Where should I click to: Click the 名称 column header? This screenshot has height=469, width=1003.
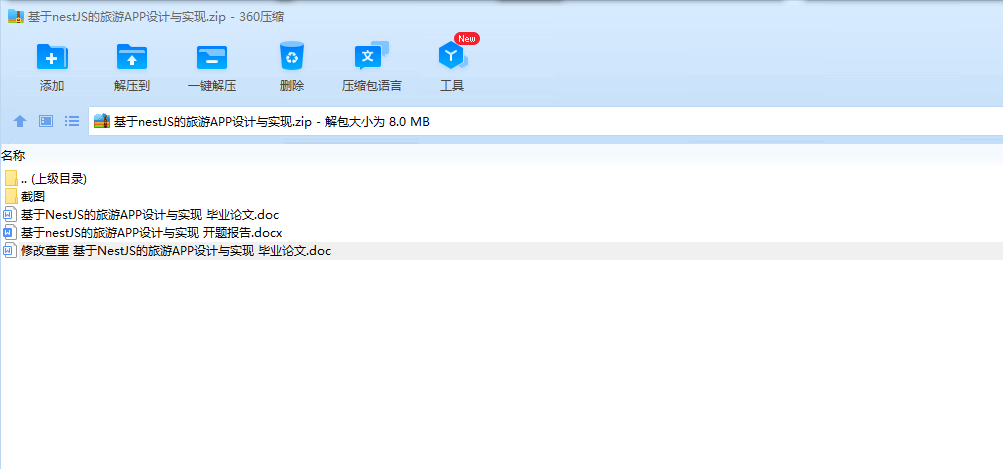click(13, 155)
